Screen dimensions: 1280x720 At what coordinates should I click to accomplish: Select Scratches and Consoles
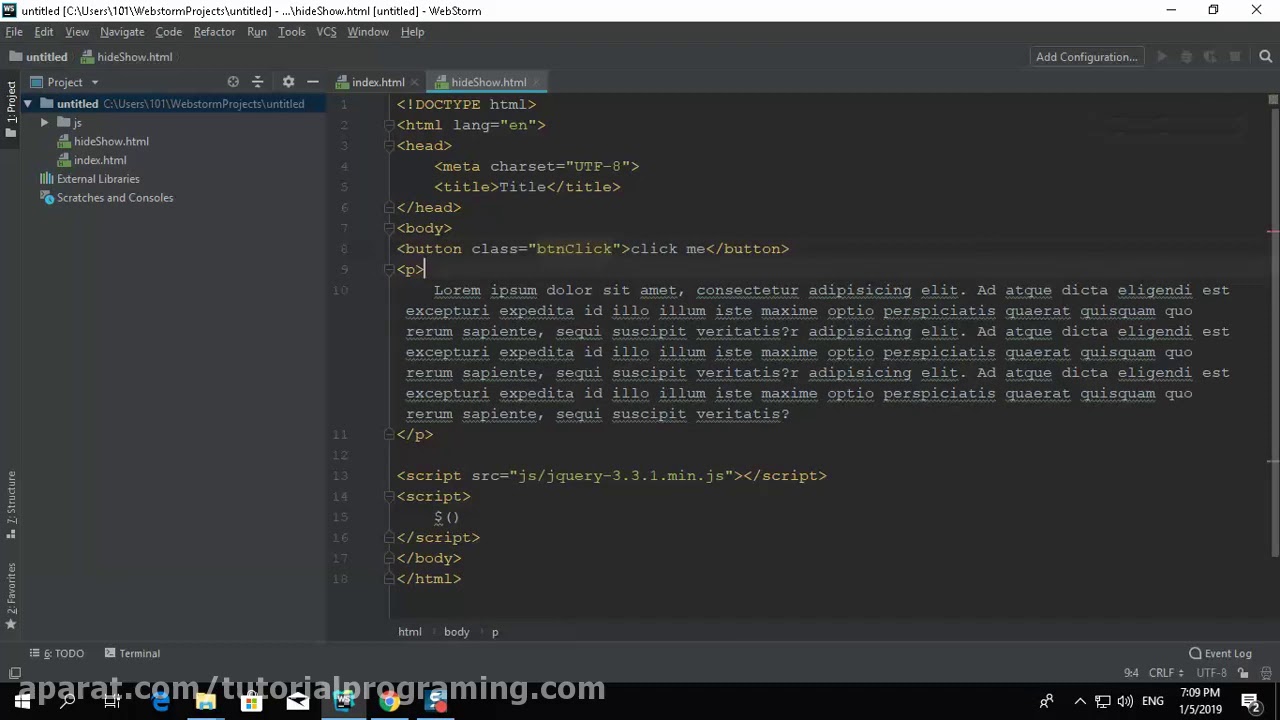coord(115,198)
